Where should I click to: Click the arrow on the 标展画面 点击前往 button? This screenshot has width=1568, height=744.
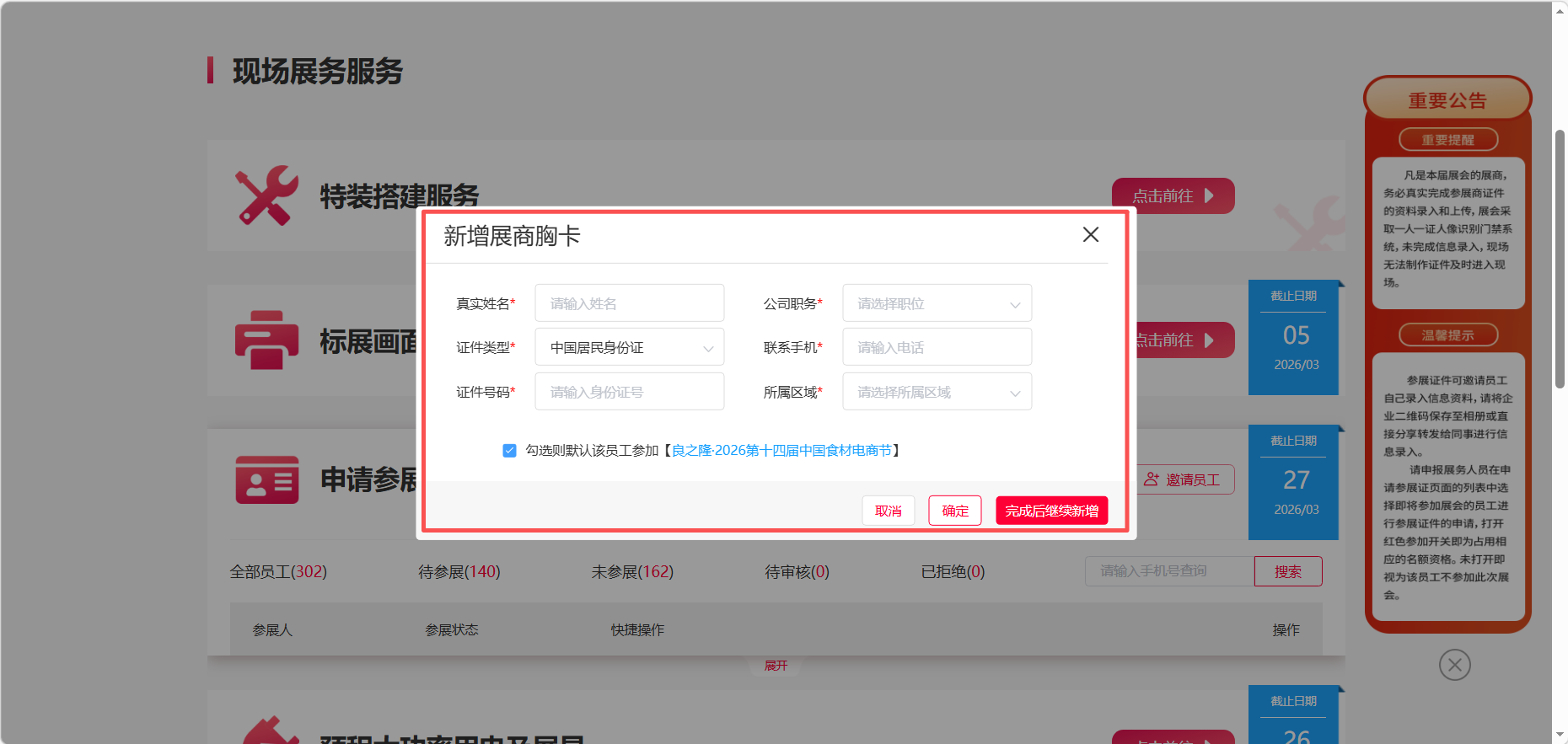pyautogui.click(x=1210, y=340)
